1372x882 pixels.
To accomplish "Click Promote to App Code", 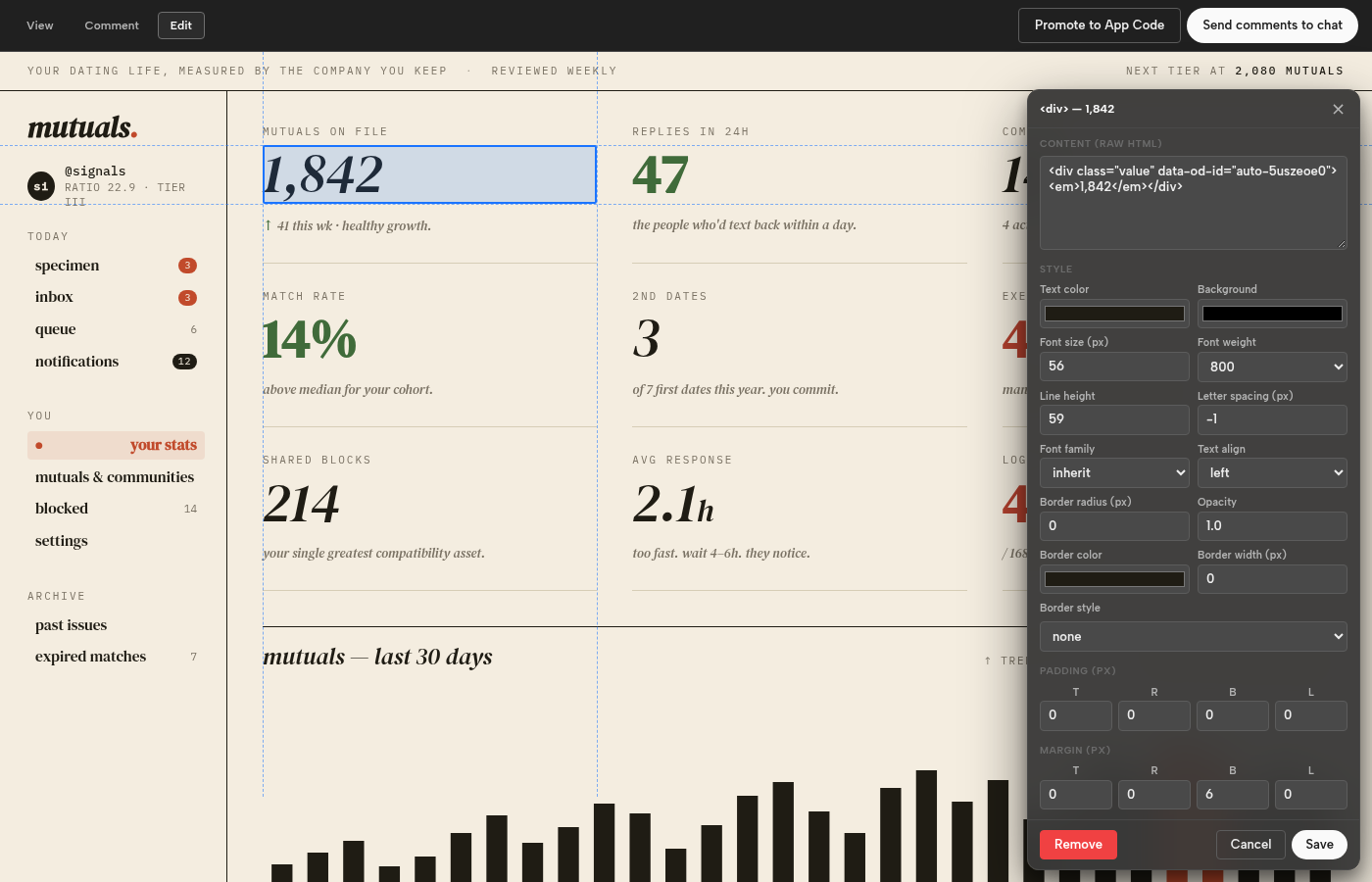I will (x=1100, y=25).
